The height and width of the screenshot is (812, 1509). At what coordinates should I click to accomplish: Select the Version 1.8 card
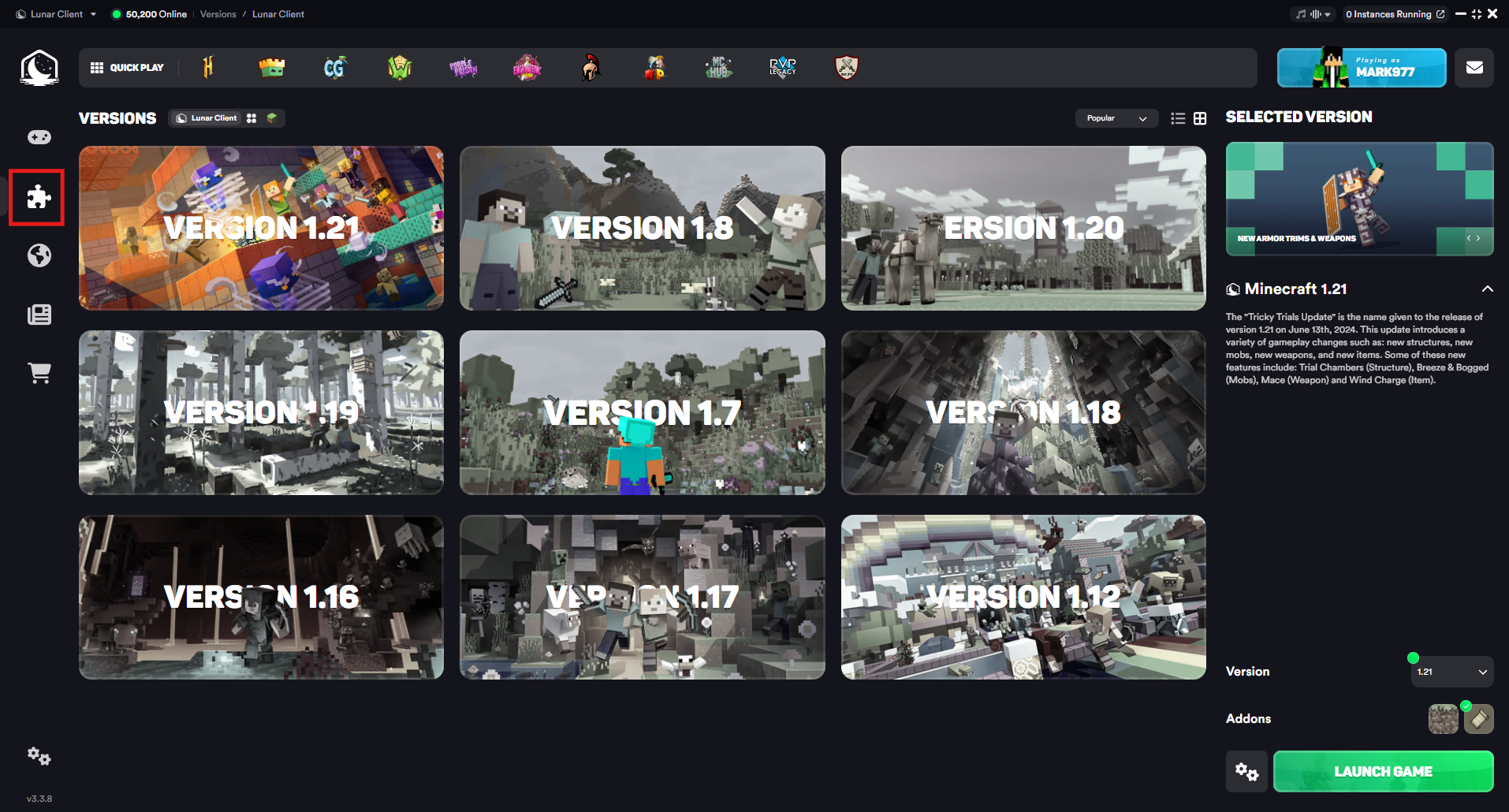click(x=643, y=228)
